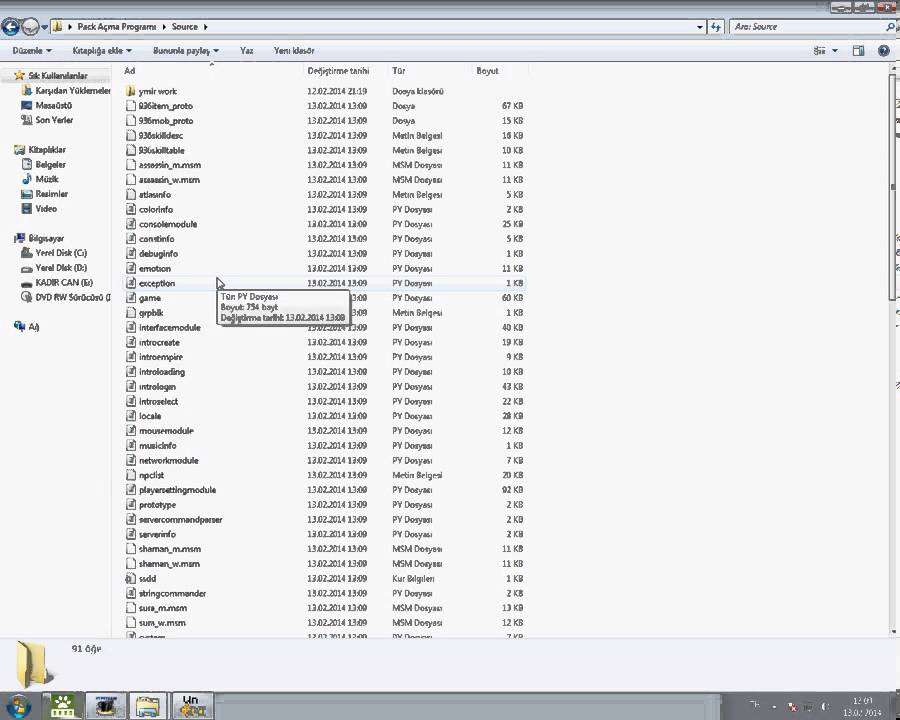Viewport: 900px width, 720px height.
Task: Click the Yaz toolbar button
Action: point(246,51)
